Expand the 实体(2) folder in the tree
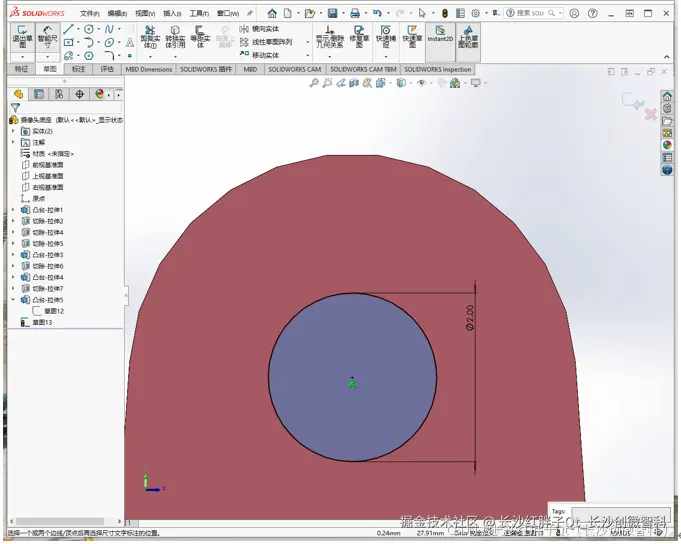This screenshot has height=544, width=681. [13, 131]
